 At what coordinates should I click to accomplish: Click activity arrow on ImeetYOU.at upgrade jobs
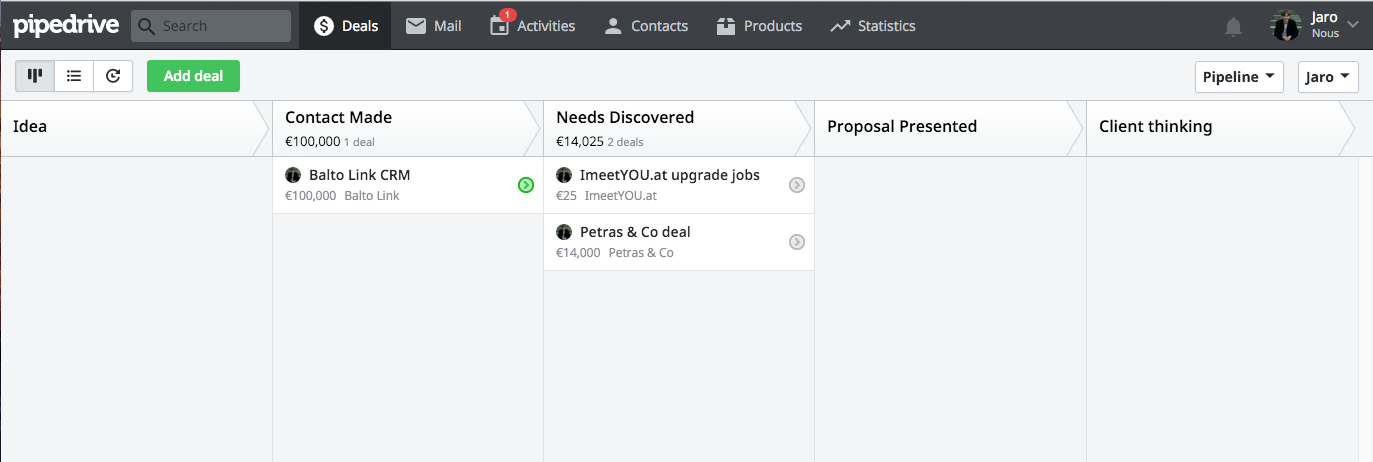tap(797, 185)
